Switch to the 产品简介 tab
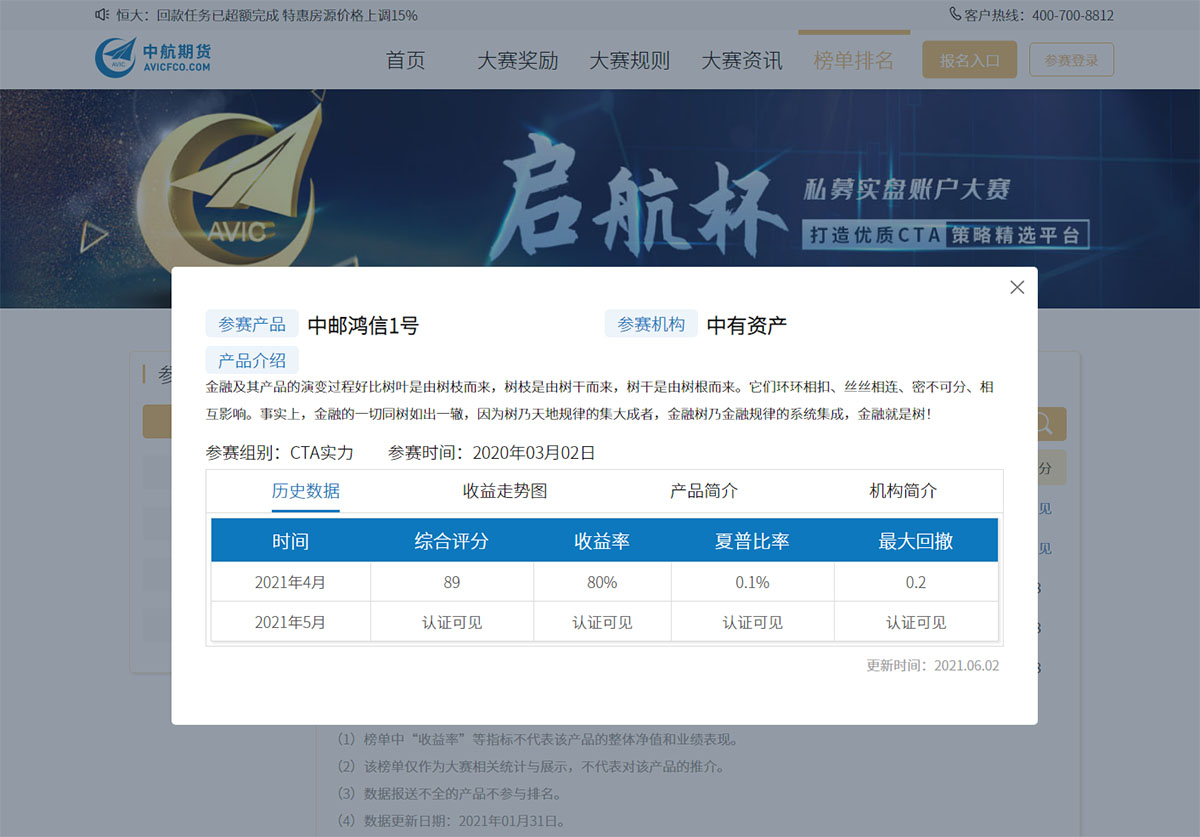Image resolution: width=1200 pixels, height=837 pixels. (704, 491)
